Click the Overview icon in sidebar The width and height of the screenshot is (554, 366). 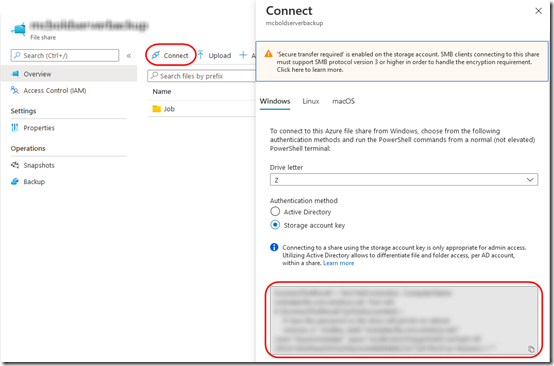pyautogui.click(x=15, y=74)
